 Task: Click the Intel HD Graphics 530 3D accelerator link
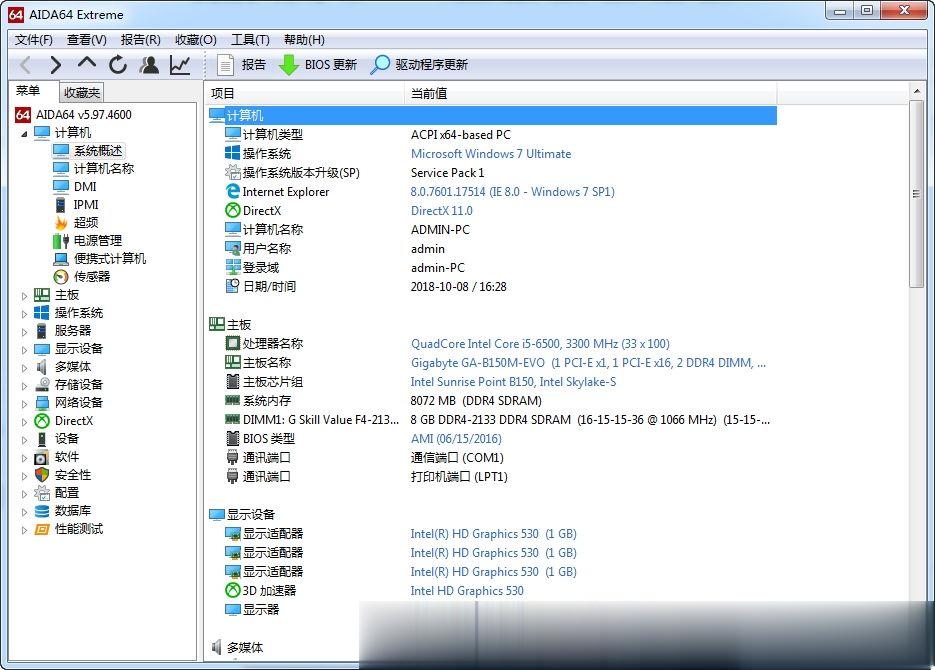click(466, 591)
